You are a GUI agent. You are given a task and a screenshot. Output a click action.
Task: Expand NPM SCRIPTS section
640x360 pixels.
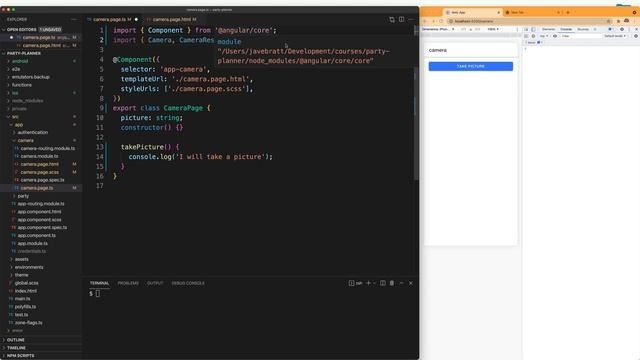[20, 356]
